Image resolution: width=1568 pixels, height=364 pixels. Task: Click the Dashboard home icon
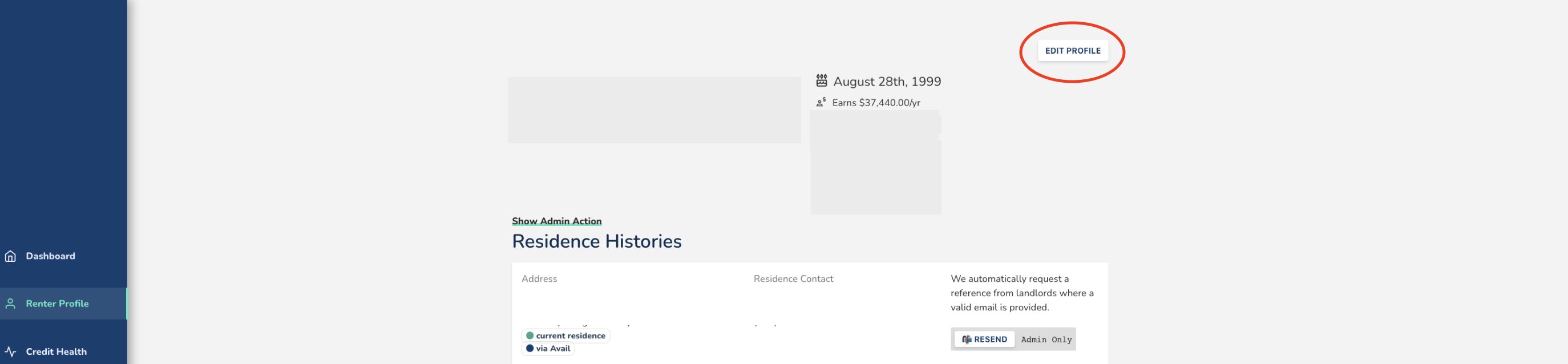tap(10, 256)
